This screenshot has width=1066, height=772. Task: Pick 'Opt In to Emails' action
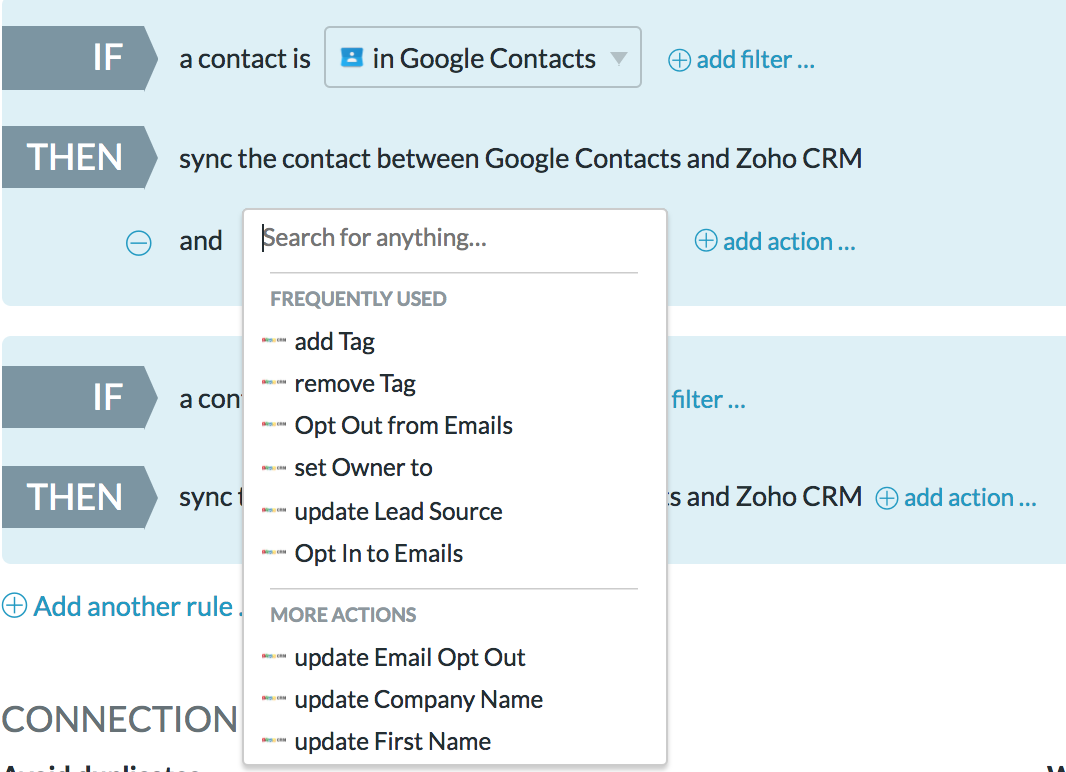click(379, 553)
